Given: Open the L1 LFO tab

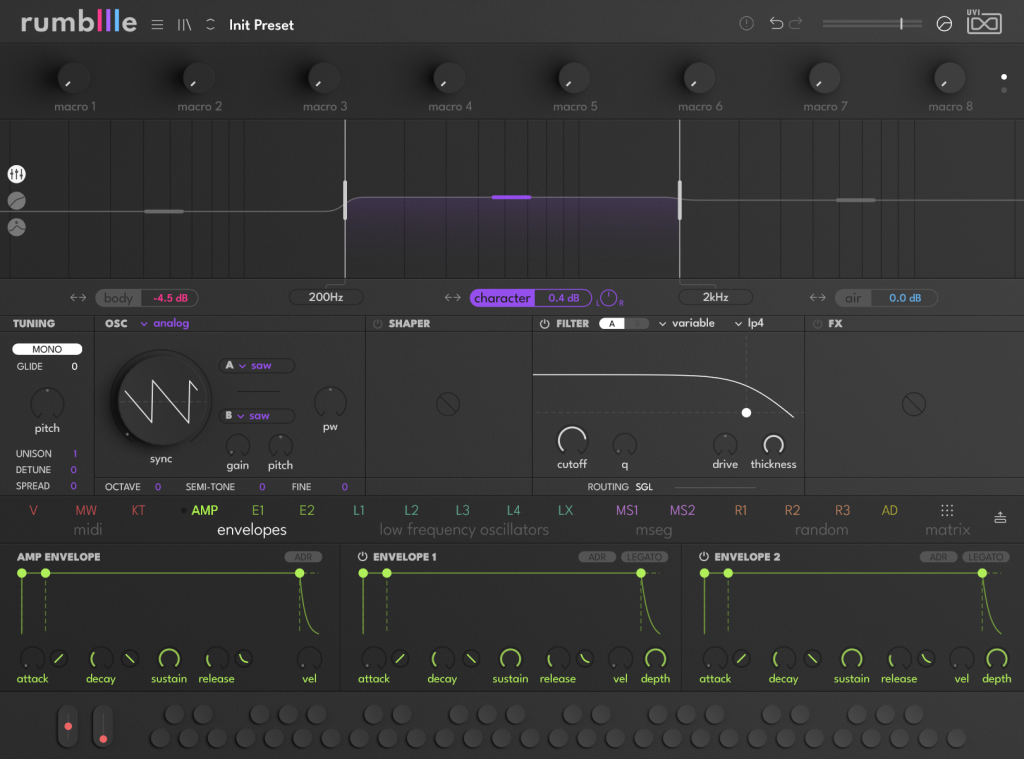Looking at the screenshot, I should [359, 510].
